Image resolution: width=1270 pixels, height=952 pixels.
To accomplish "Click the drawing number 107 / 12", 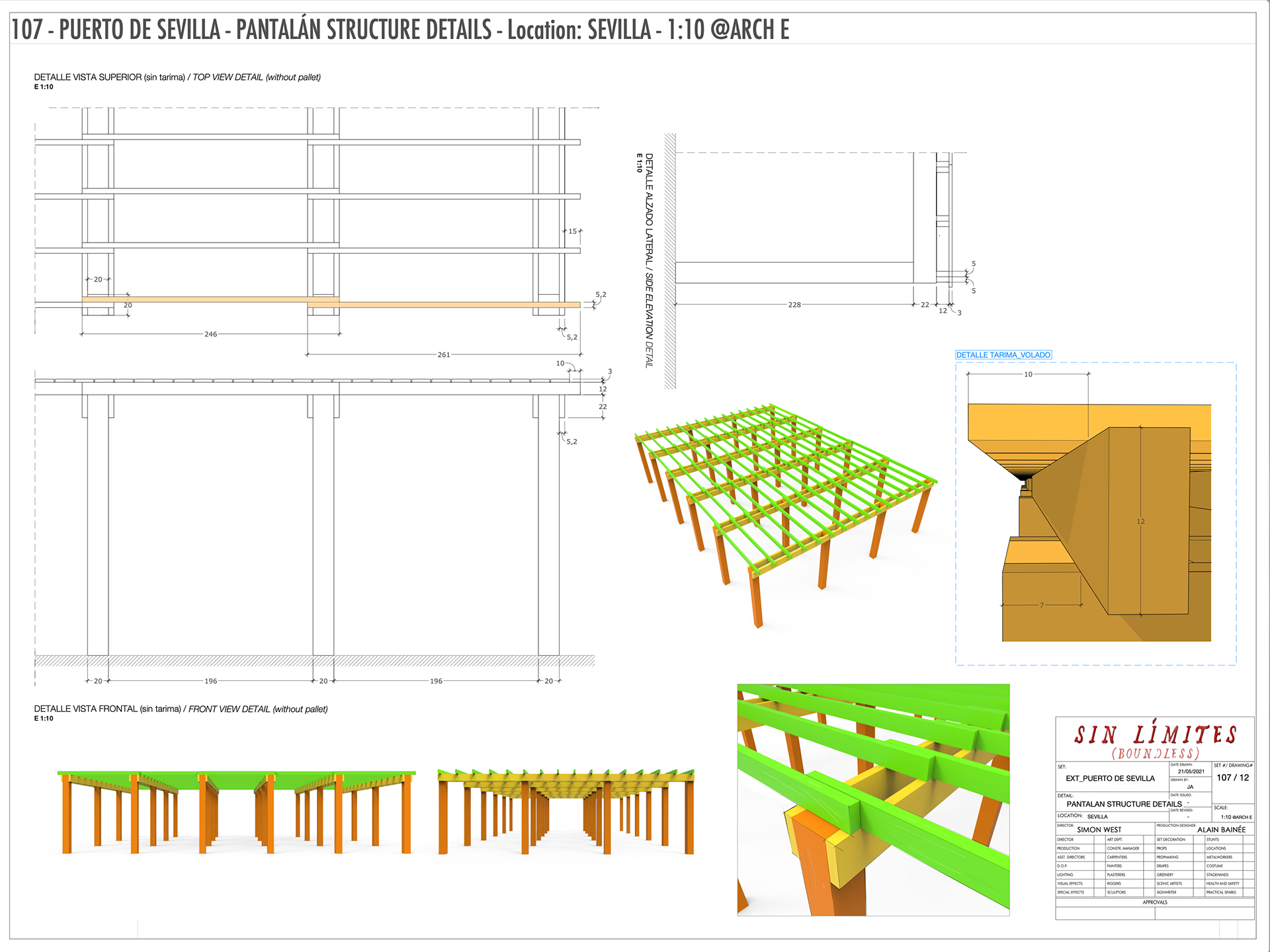I will click(x=1232, y=777).
